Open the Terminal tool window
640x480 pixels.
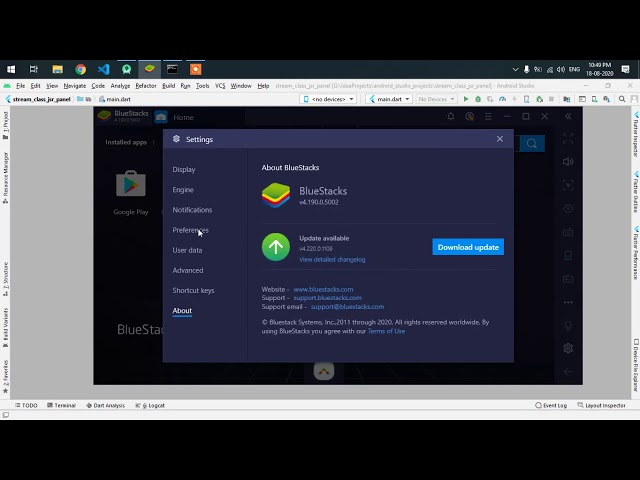[61, 405]
